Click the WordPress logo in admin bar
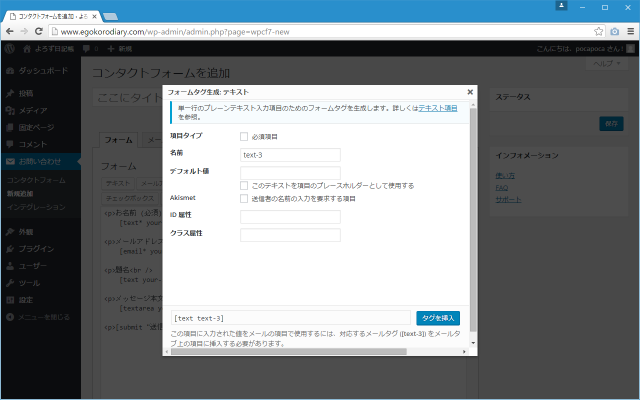Screen dimensions: 640x400 click(9, 48)
